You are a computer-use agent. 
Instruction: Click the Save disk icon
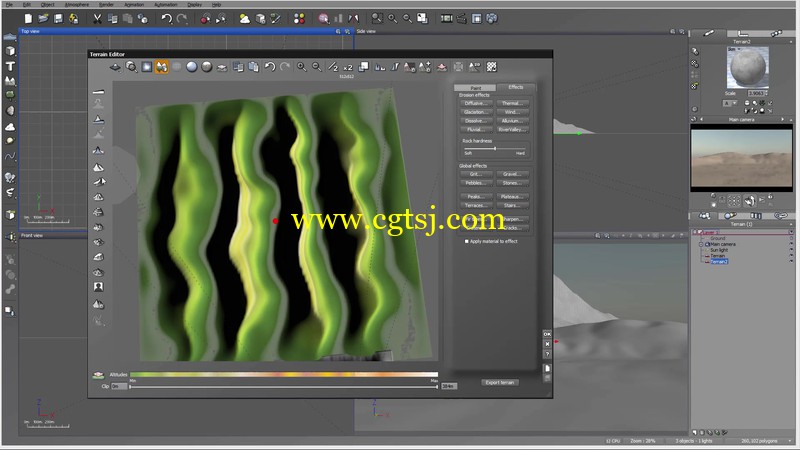pyautogui.click(x=58, y=19)
